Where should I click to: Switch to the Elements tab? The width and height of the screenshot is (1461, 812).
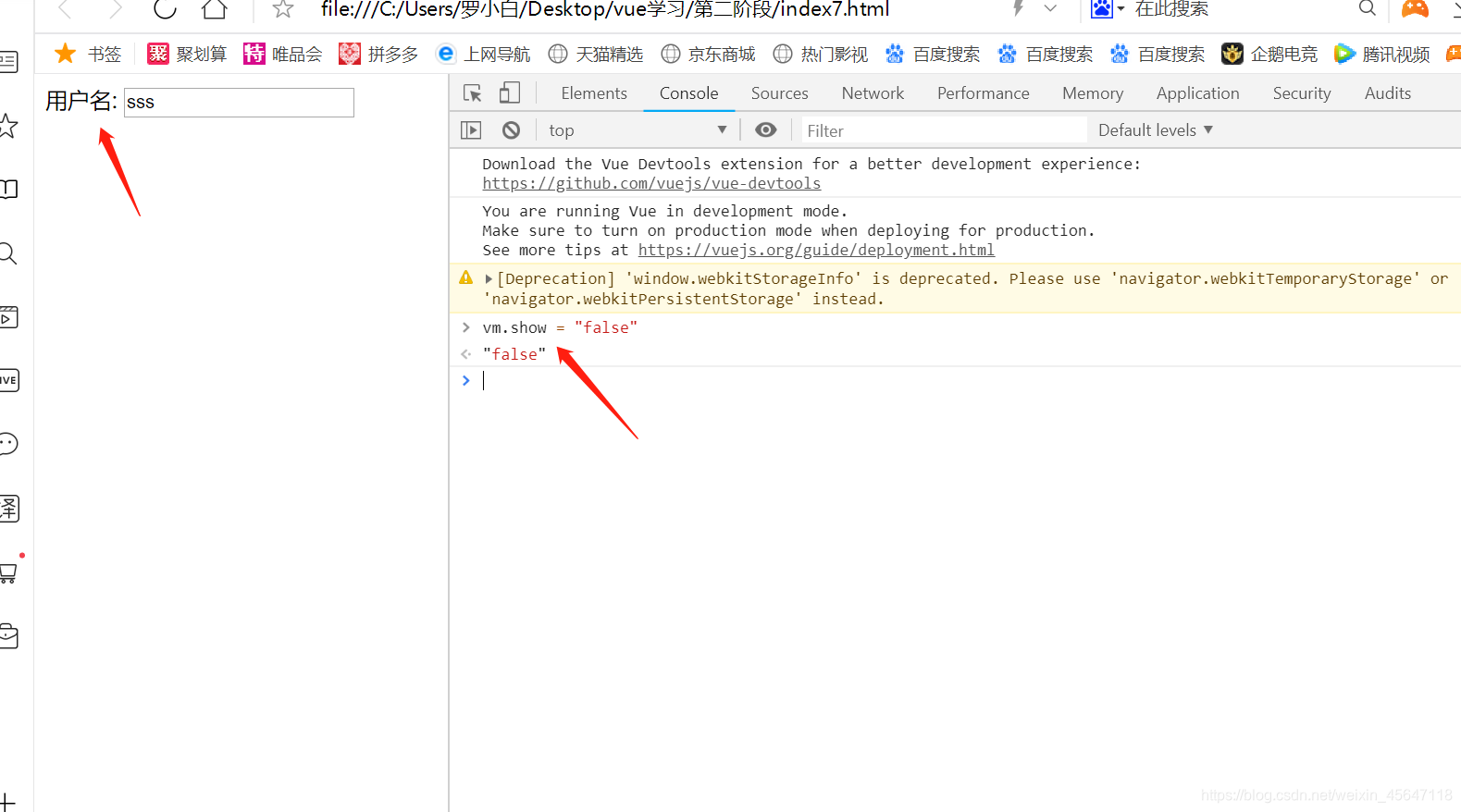click(594, 93)
